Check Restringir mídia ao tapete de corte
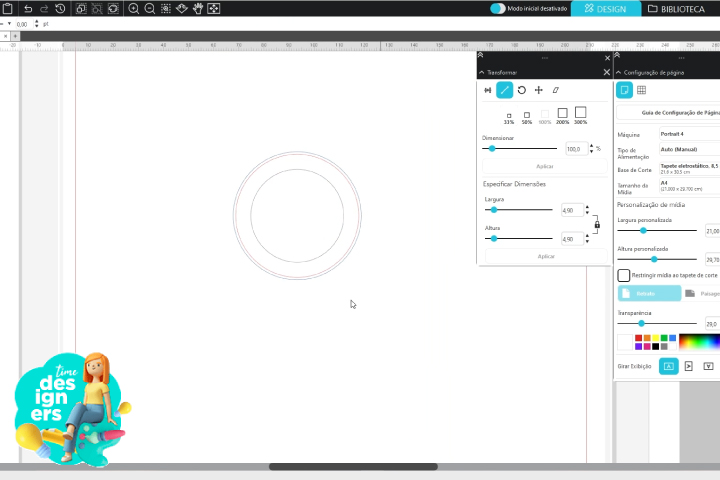720x480 pixels. 624,275
